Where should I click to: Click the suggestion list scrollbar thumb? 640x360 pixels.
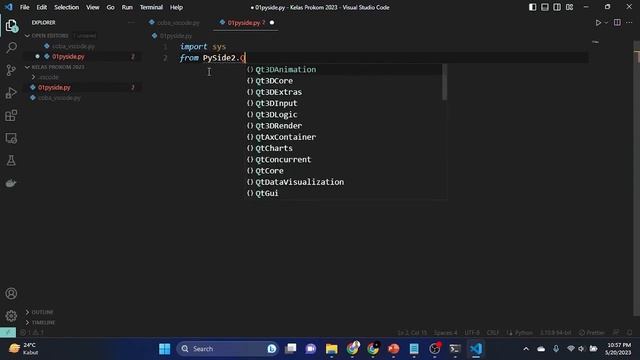[x=444, y=82]
